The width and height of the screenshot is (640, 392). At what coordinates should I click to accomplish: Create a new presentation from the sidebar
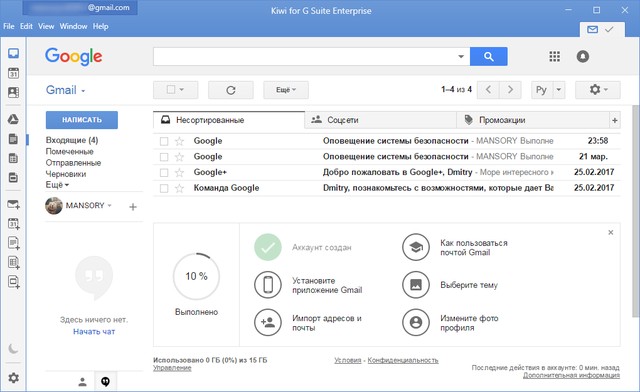13,282
